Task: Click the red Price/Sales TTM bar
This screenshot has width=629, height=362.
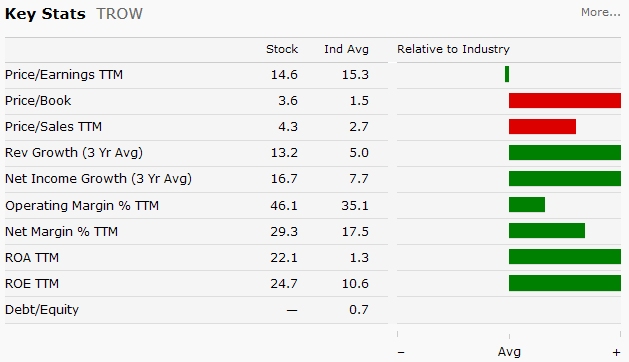Action: pos(542,126)
